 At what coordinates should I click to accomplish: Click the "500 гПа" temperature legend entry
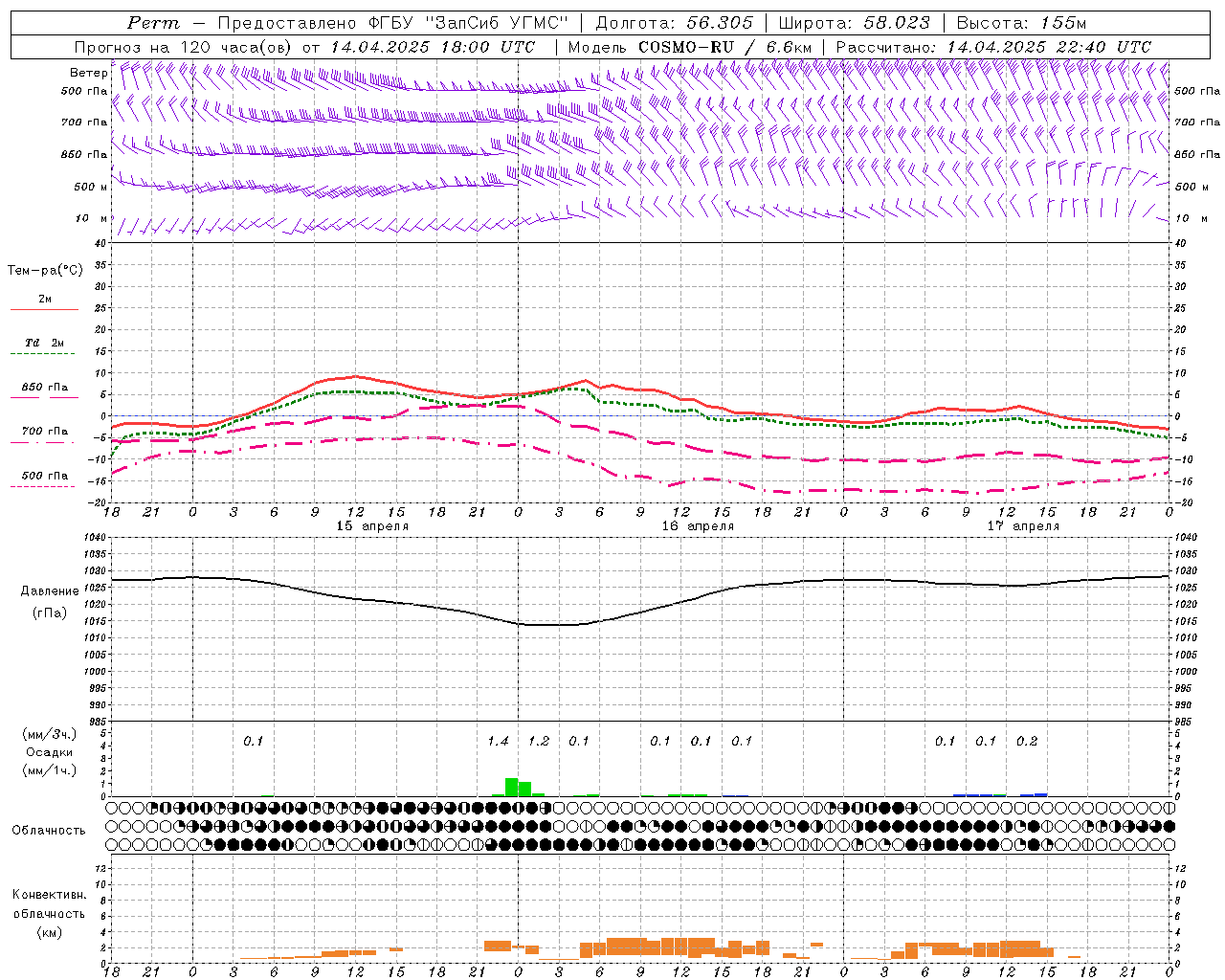pos(44,476)
